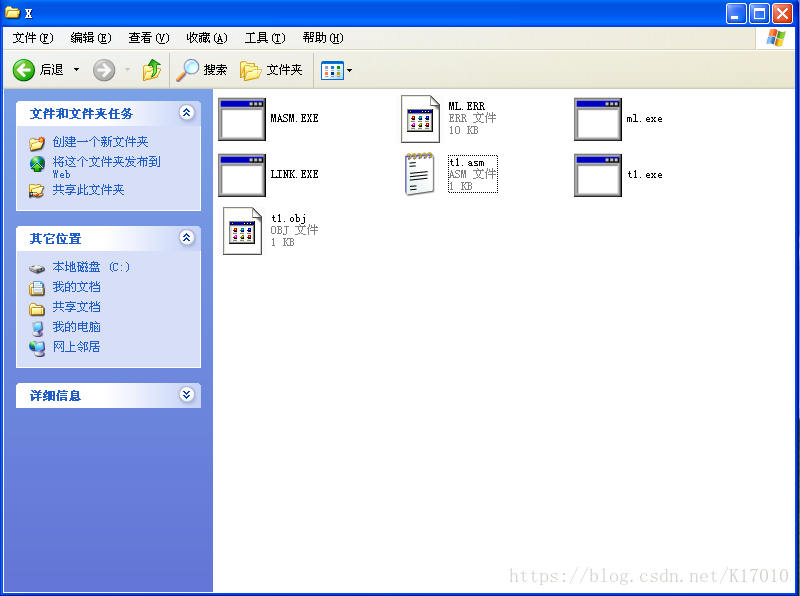Open 我的文档 link

tap(77, 287)
